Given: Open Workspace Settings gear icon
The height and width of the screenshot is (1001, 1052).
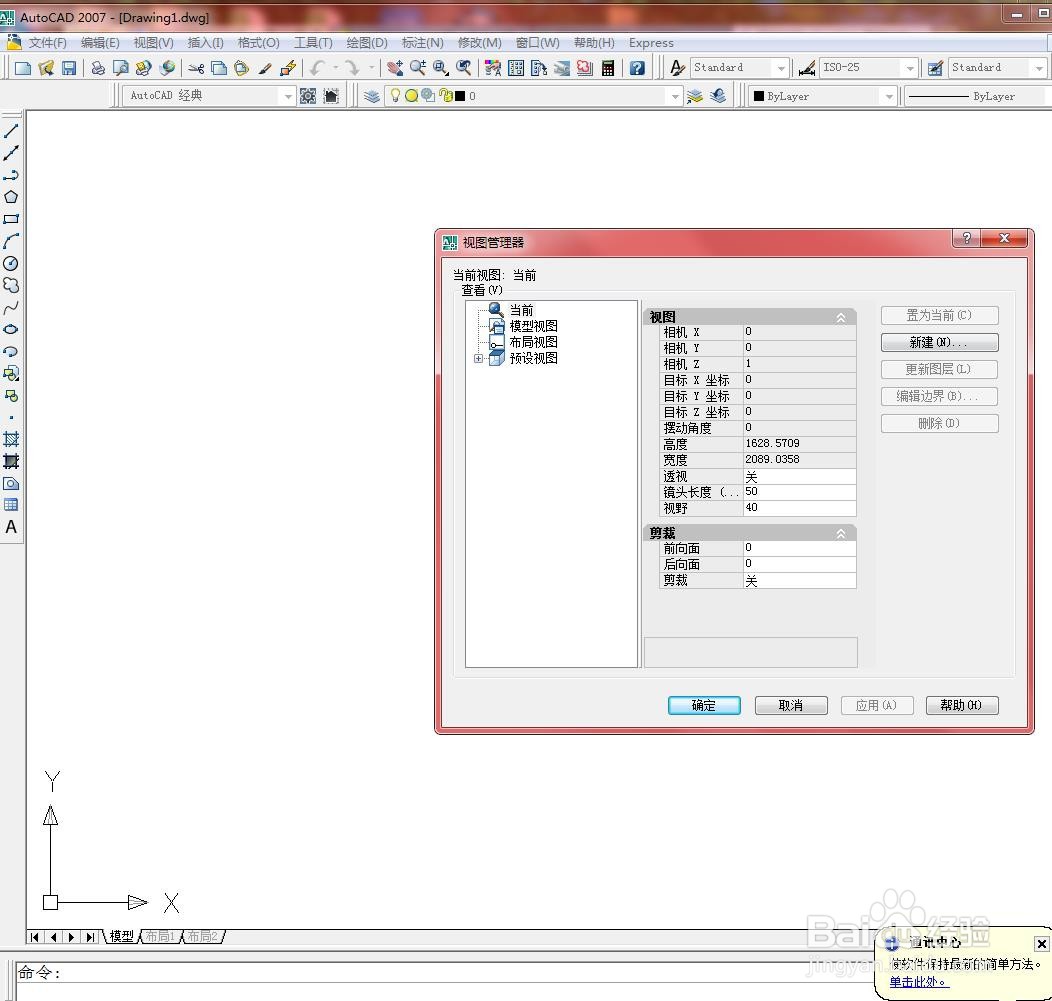Looking at the screenshot, I should pyautogui.click(x=308, y=96).
